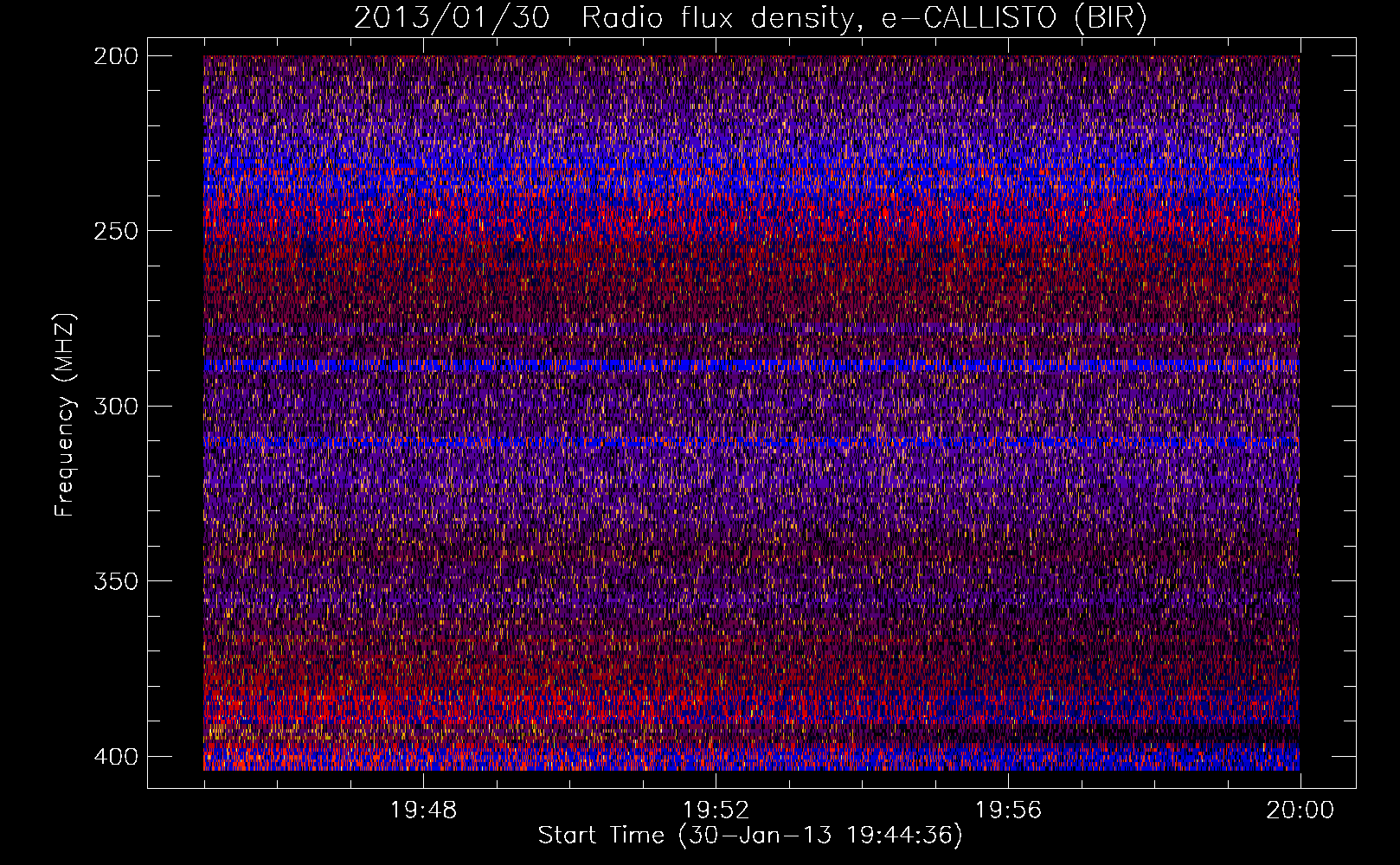Click the 350 frequency tick label

(x=115, y=580)
